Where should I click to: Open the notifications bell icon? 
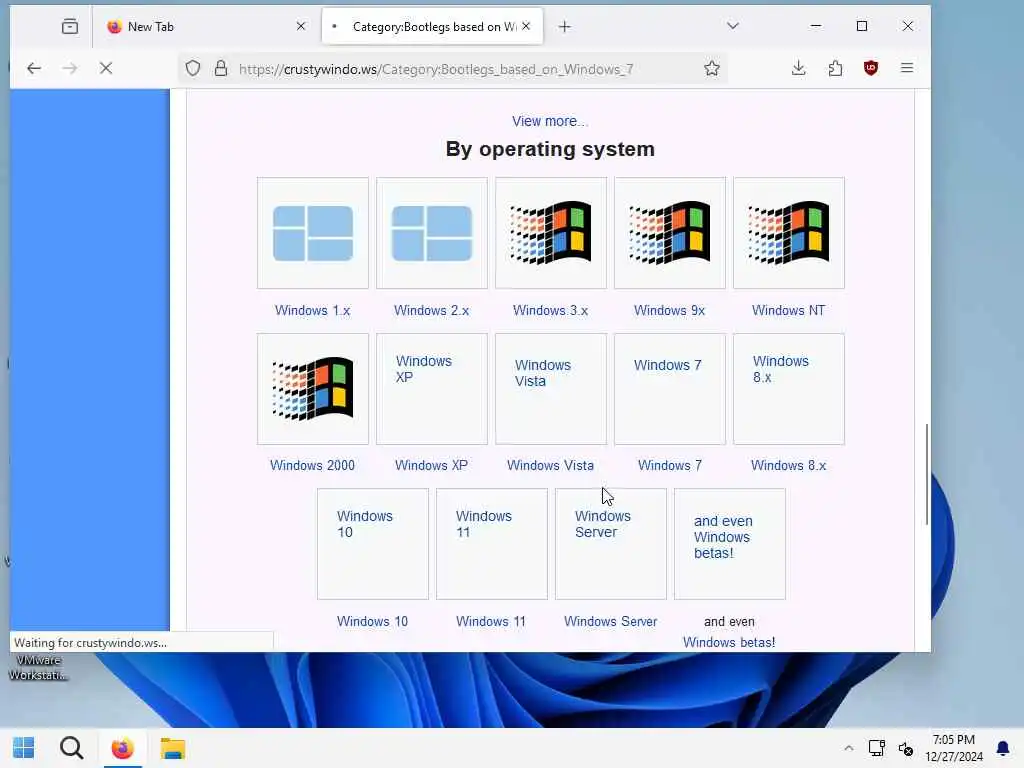(1002, 748)
